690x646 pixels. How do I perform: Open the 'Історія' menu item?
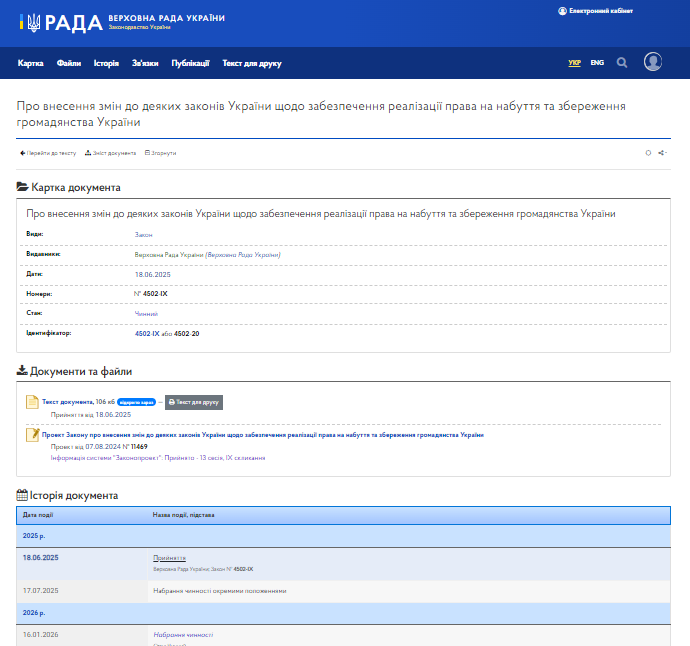[106, 63]
